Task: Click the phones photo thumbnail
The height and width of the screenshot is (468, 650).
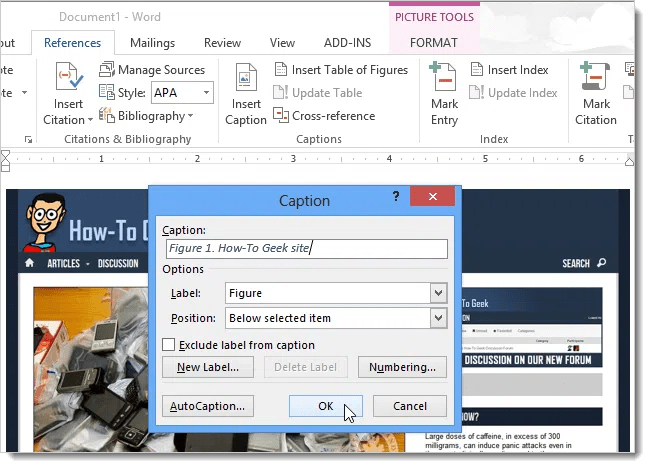Action: (91, 369)
